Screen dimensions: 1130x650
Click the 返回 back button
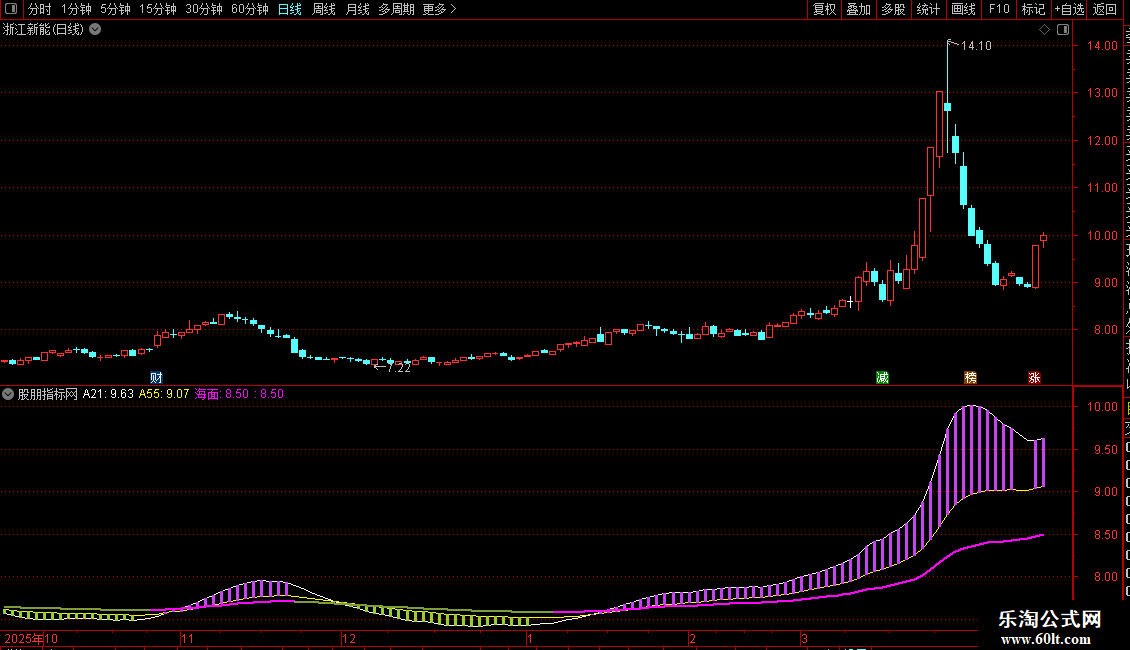pos(1105,9)
